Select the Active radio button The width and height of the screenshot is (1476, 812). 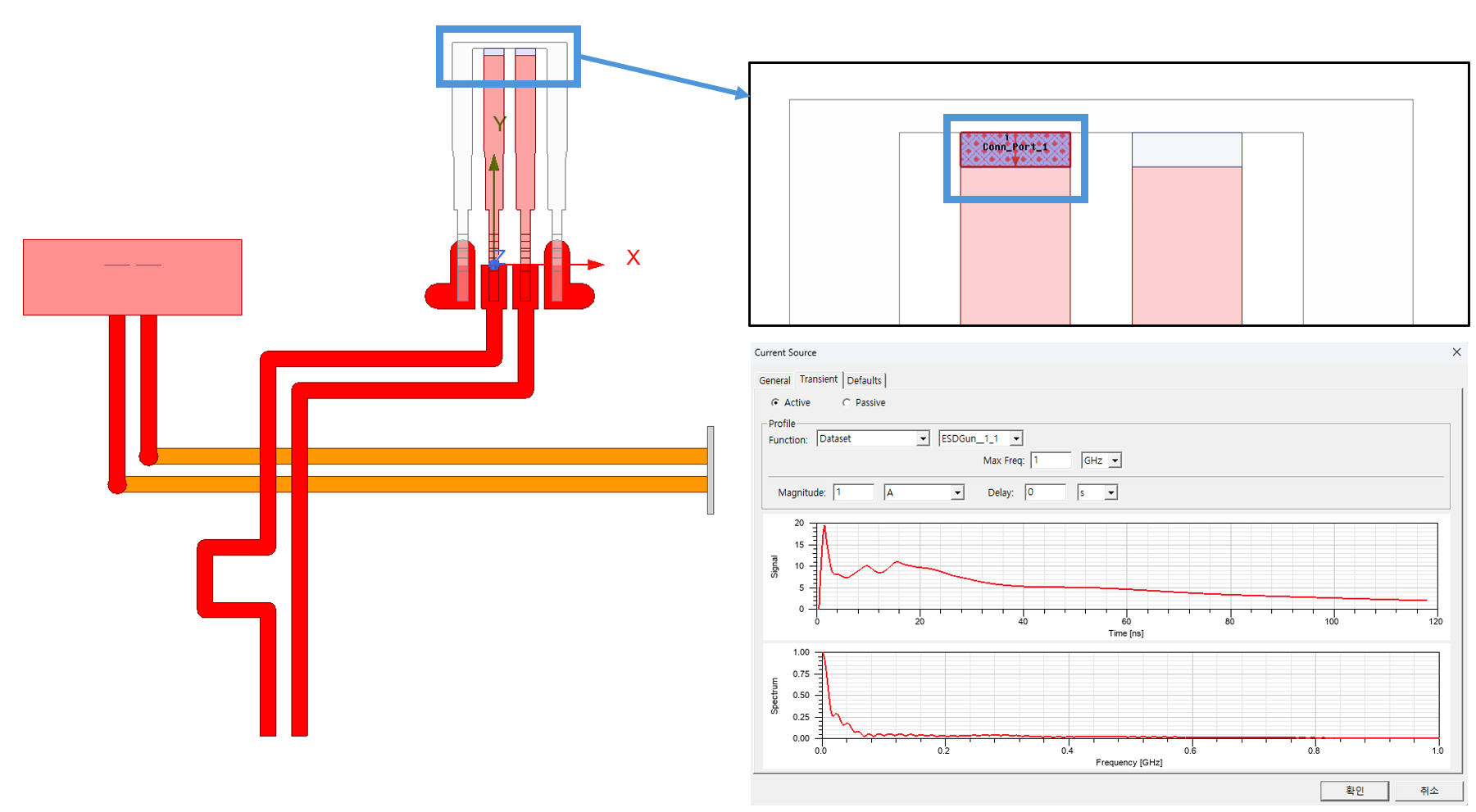[x=775, y=403]
